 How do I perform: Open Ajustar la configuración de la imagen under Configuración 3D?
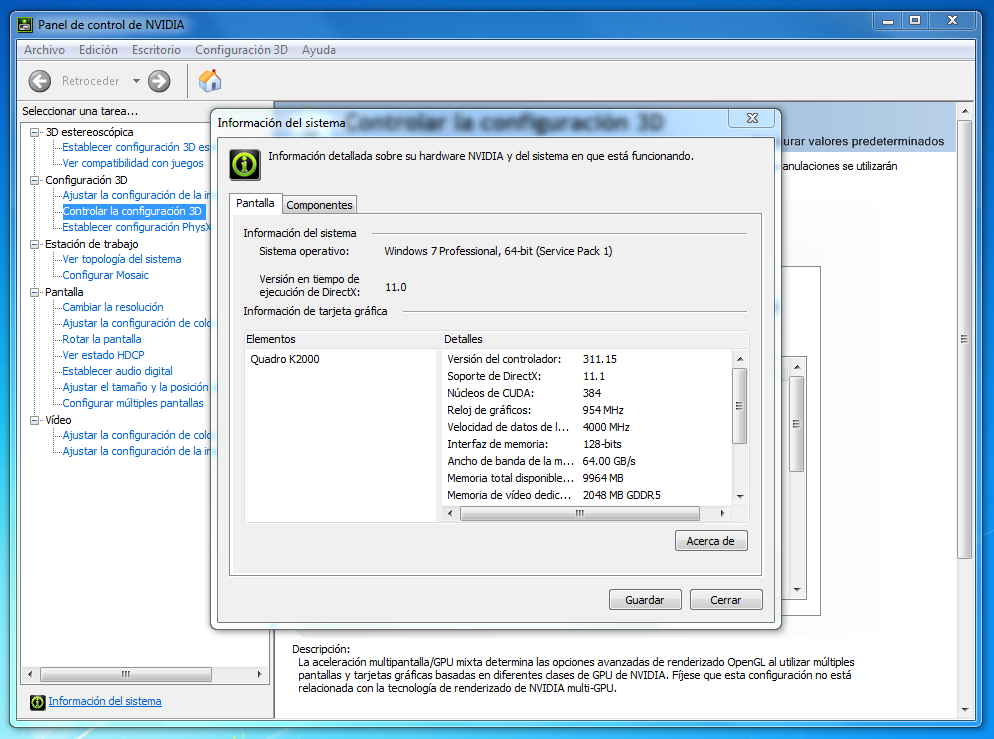tap(136, 195)
